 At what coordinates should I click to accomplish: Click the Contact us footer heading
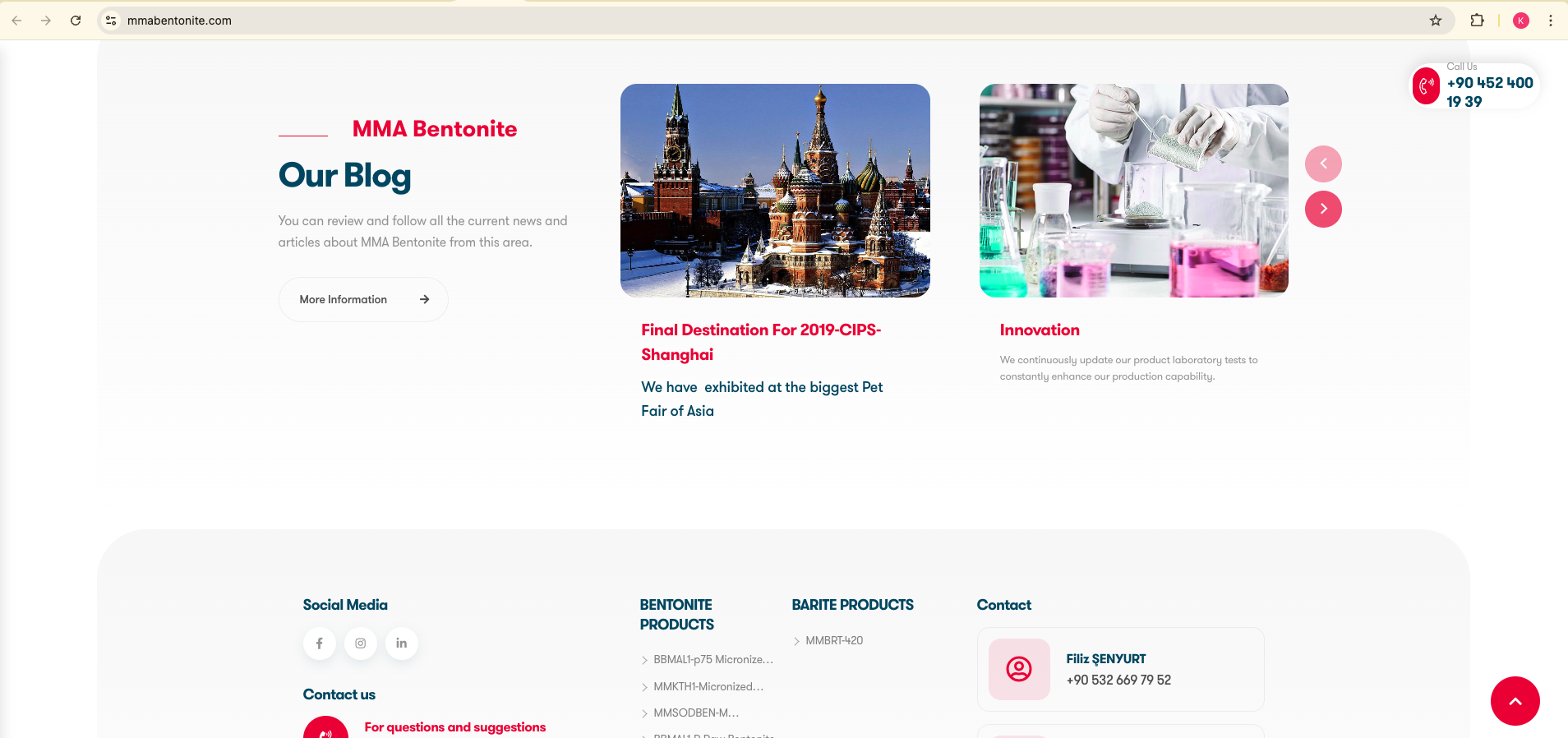pos(339,694)
